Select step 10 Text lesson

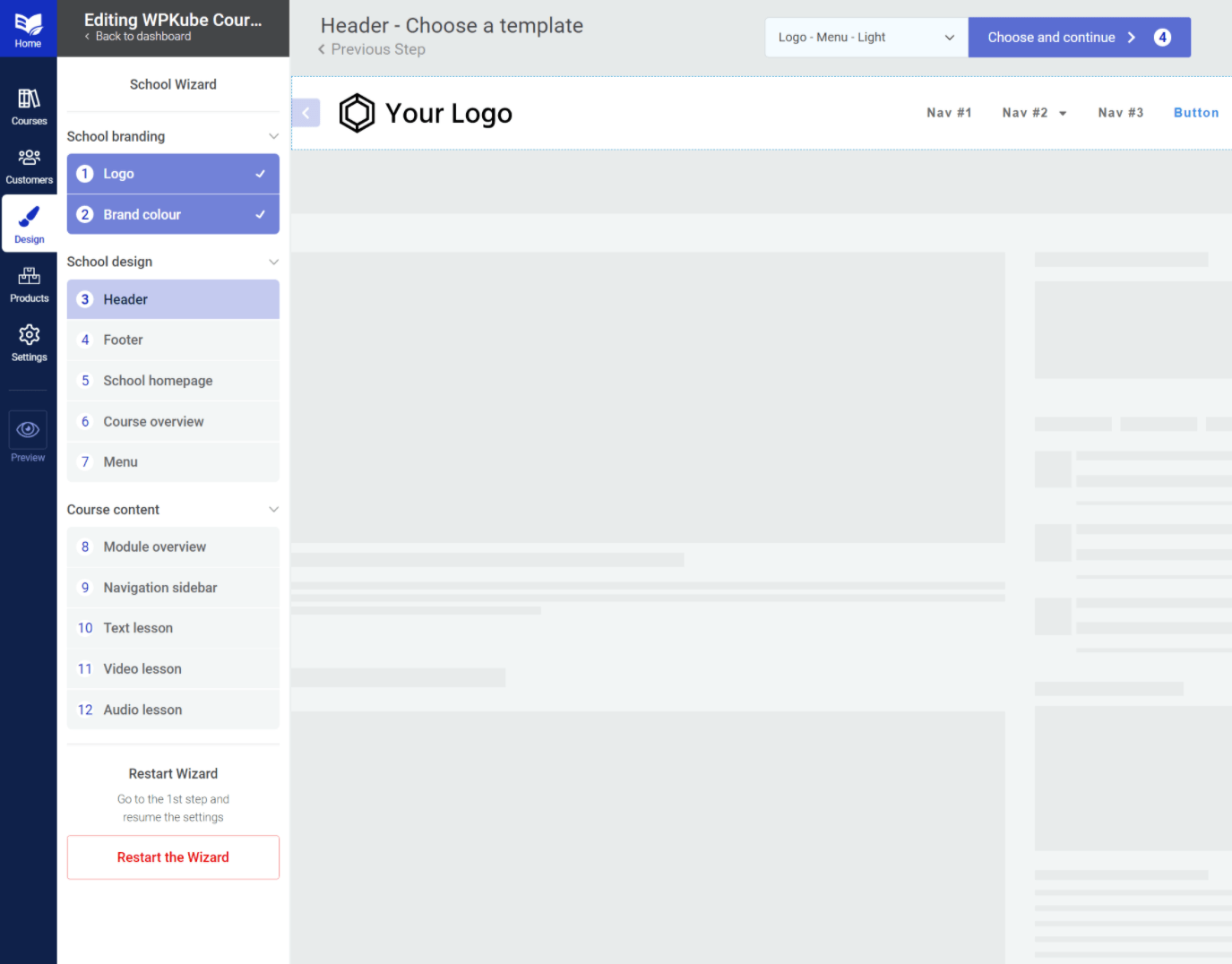[x=173, y=628]
